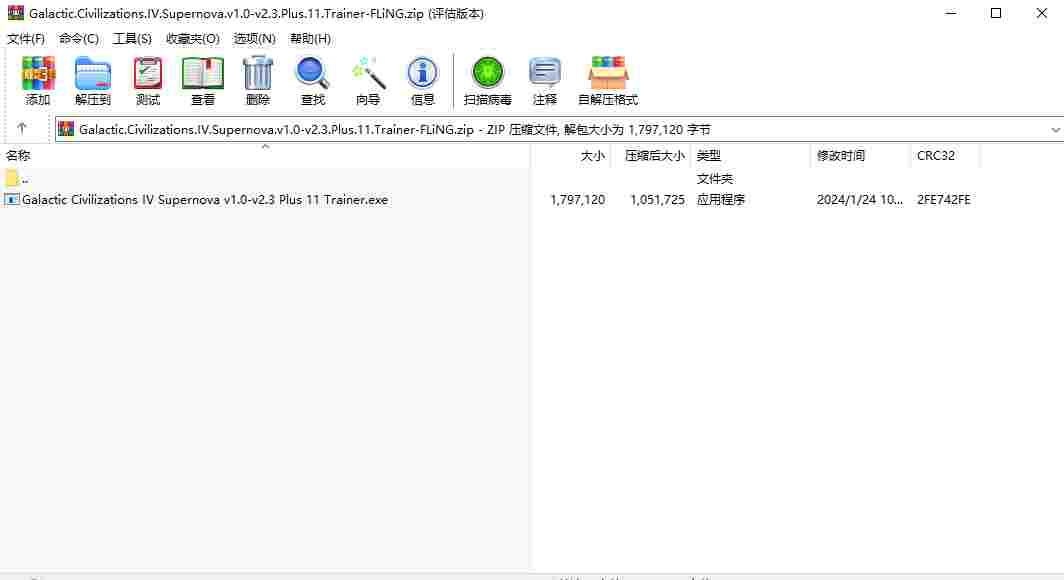
Task: Open the 查看 (View) book icon
Action: (203, 73)
